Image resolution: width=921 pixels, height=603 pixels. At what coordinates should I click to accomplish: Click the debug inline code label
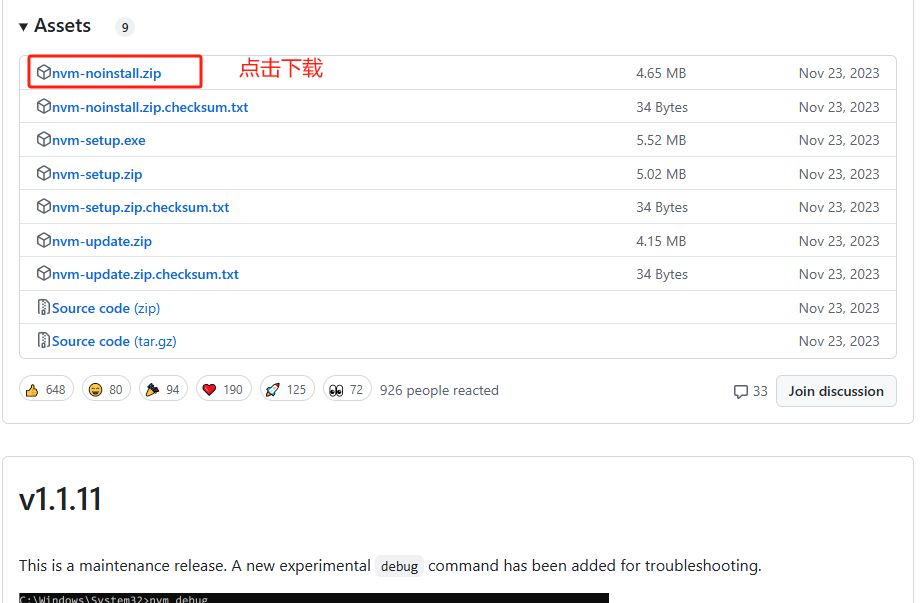pyautogui.click(x=399, y=566)
